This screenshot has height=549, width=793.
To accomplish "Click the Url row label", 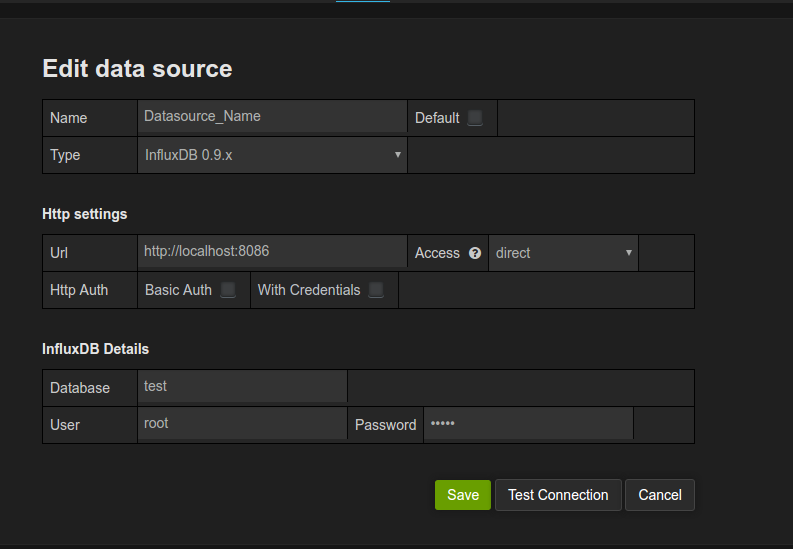I will pyautogui.click(x=59, y=253).
